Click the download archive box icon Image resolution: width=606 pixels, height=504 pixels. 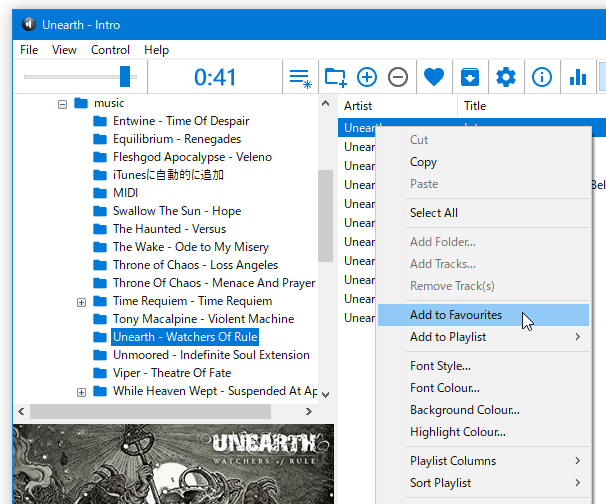[470, 77]
